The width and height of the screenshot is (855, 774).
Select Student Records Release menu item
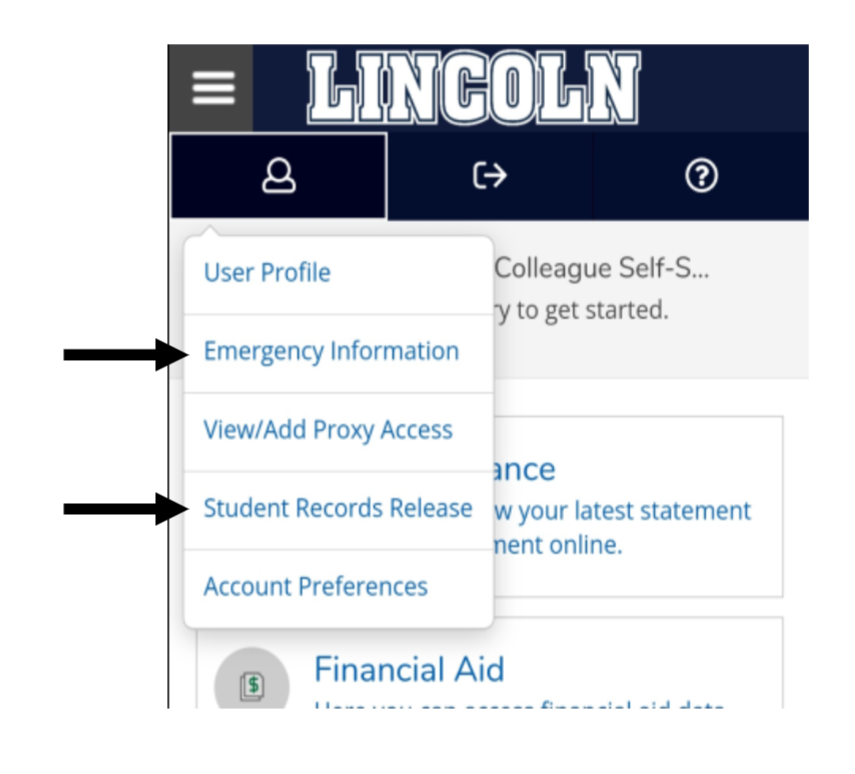(x=338, y=508)
